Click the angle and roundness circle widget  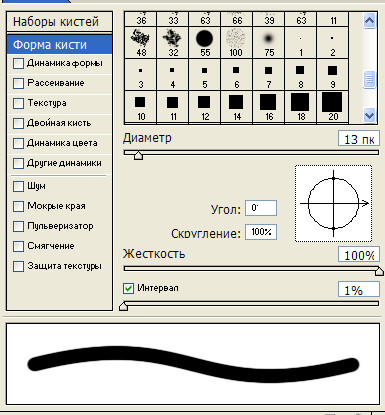333,203
